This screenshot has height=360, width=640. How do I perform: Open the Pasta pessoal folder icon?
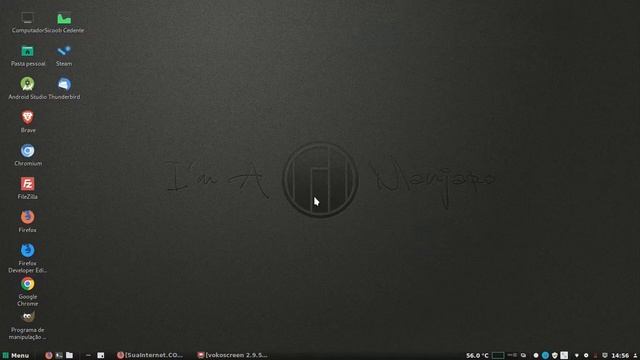click(27, 52)
